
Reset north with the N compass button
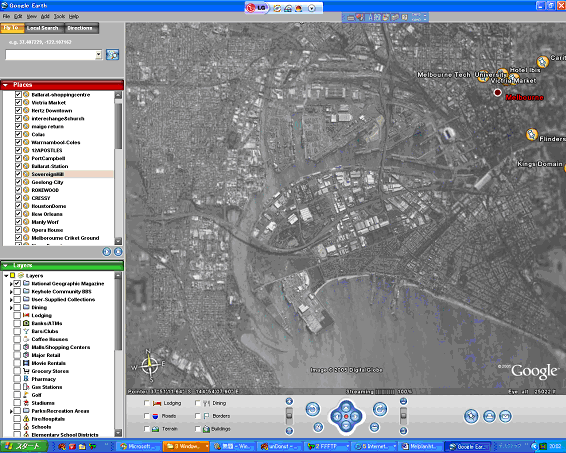click(x=318, y=427)
